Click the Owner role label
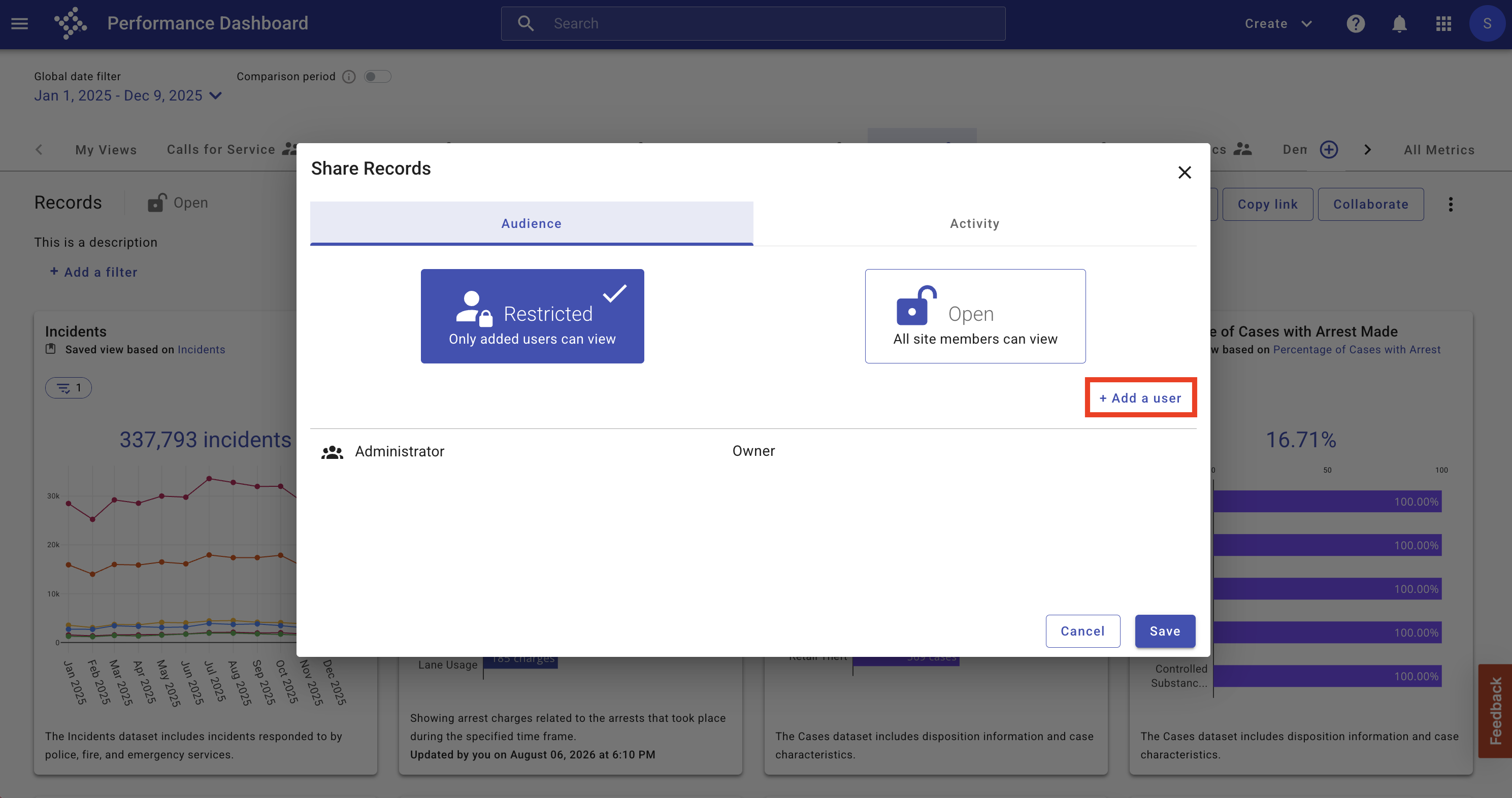 click(753, 451)
